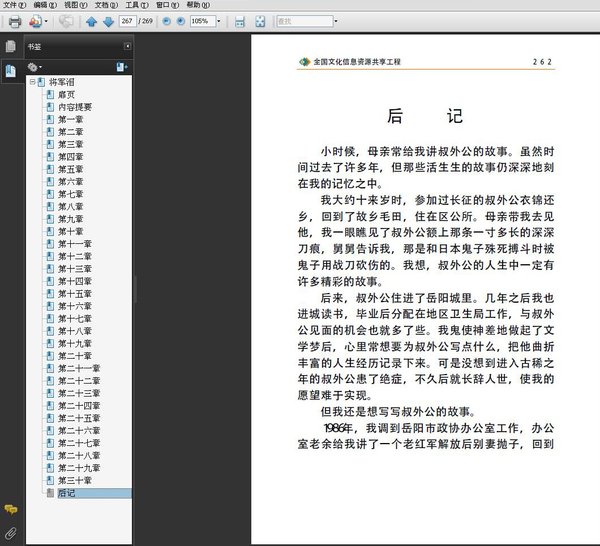Open the Pages thumbnail panel icon
This screenshot has height=546, width=600.
point(11,46)
